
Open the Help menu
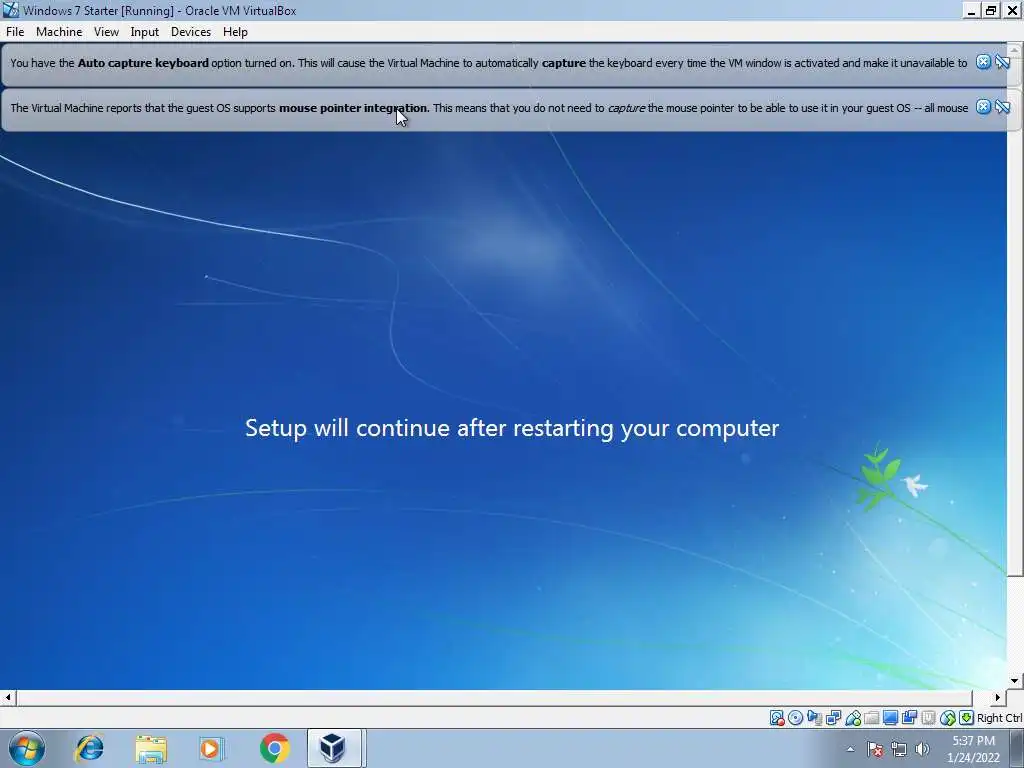[235, 32]
